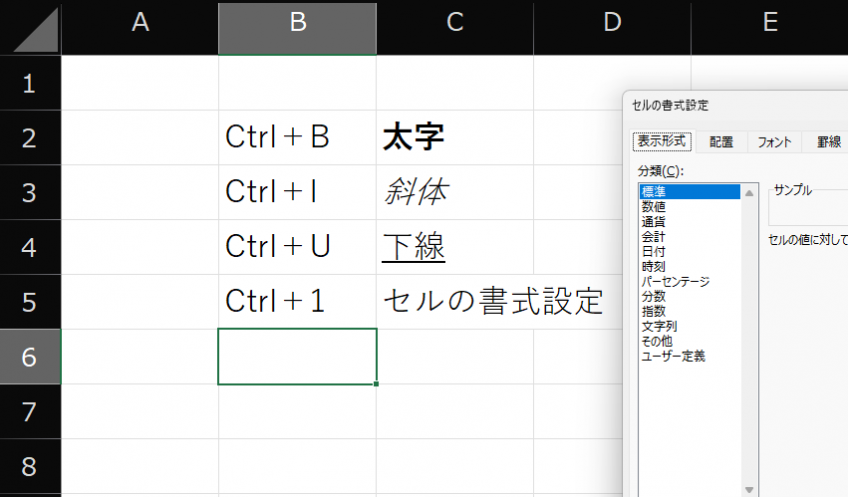The width and height of the screenshot is (848, 497).
Task: Click the Select All corner triangle
Action: [x=30, y=27]
